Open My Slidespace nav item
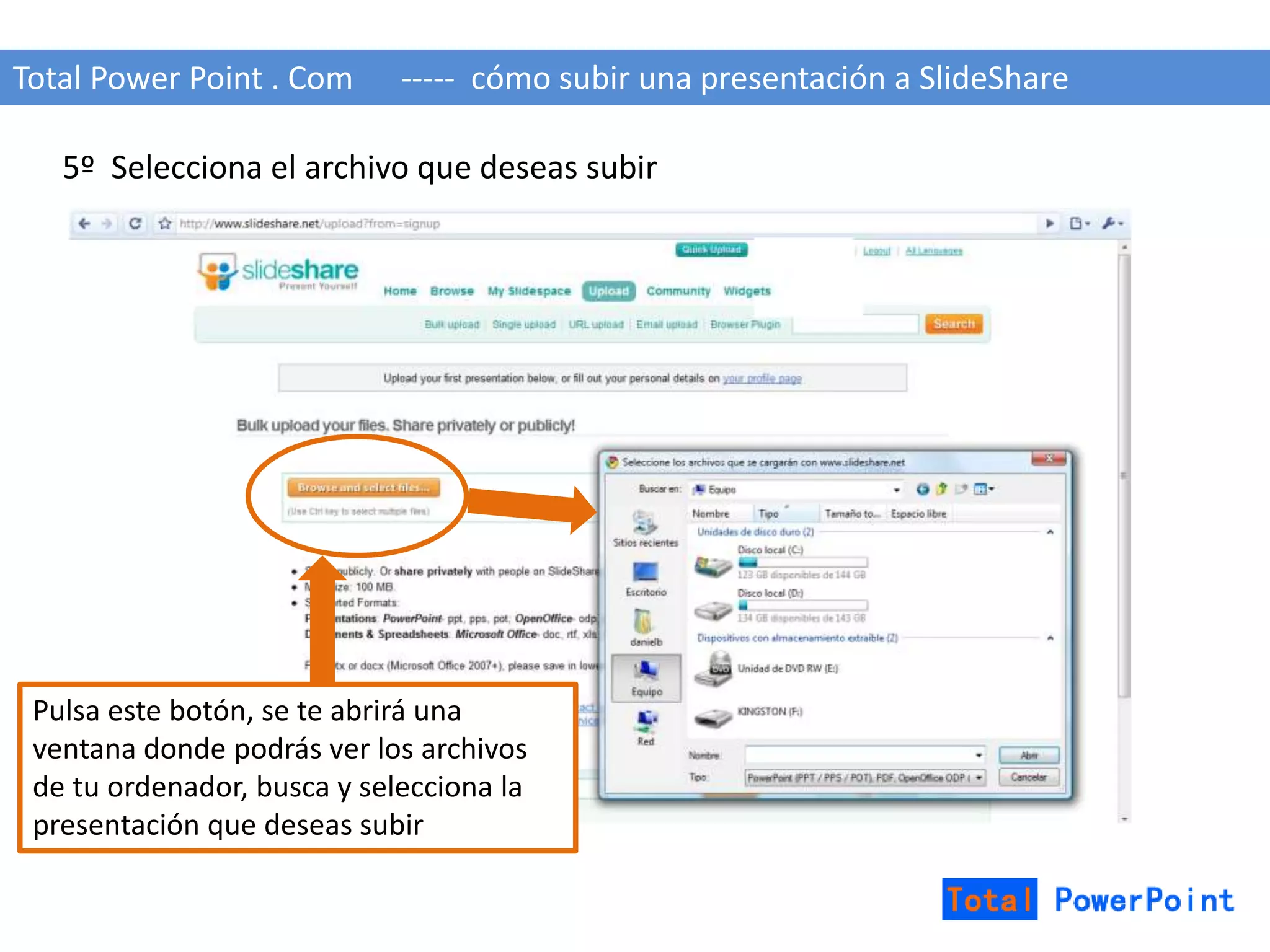This screenshot has height=952, width=1270. pos(529,291)
